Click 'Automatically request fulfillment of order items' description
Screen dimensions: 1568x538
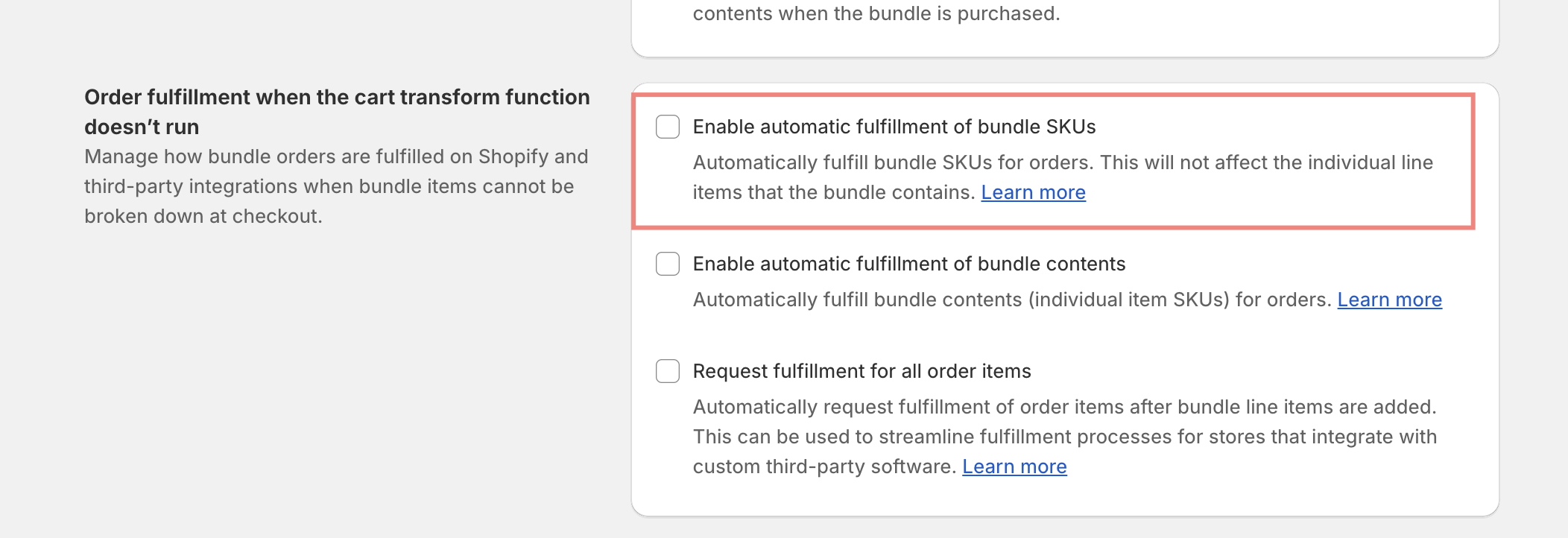pos(1065,407)
